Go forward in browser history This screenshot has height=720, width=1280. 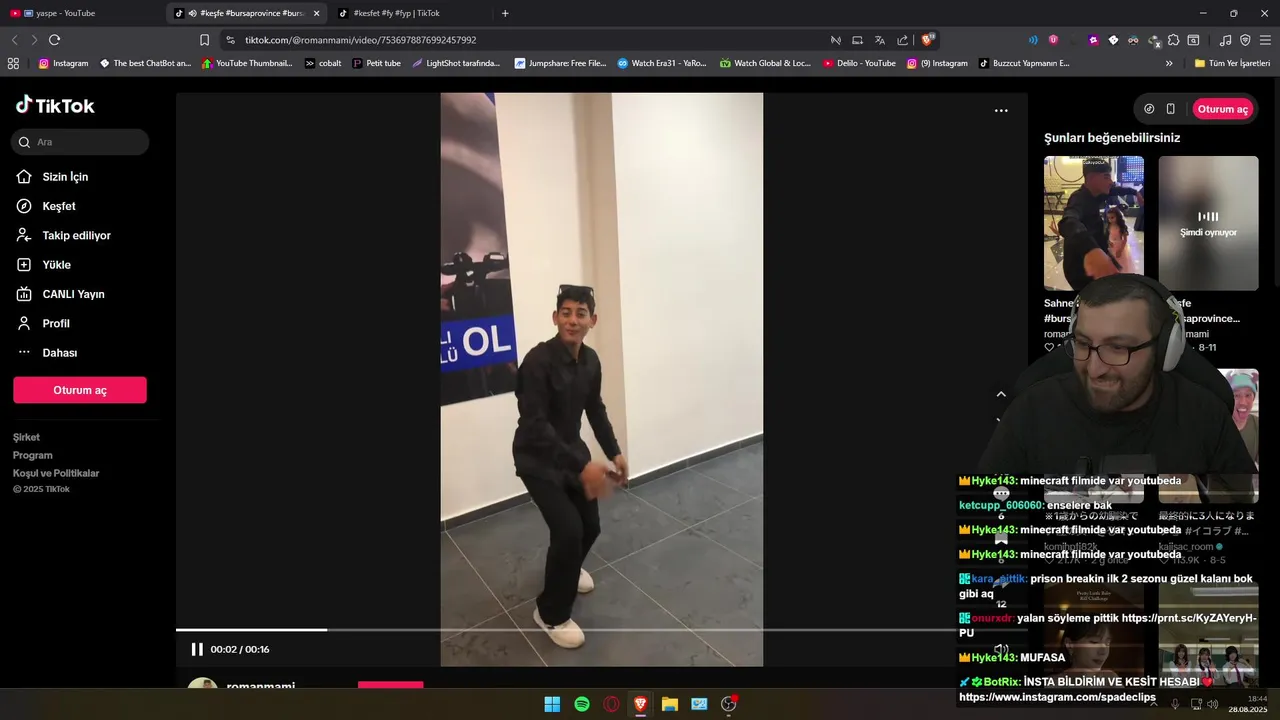click(34, 40)
